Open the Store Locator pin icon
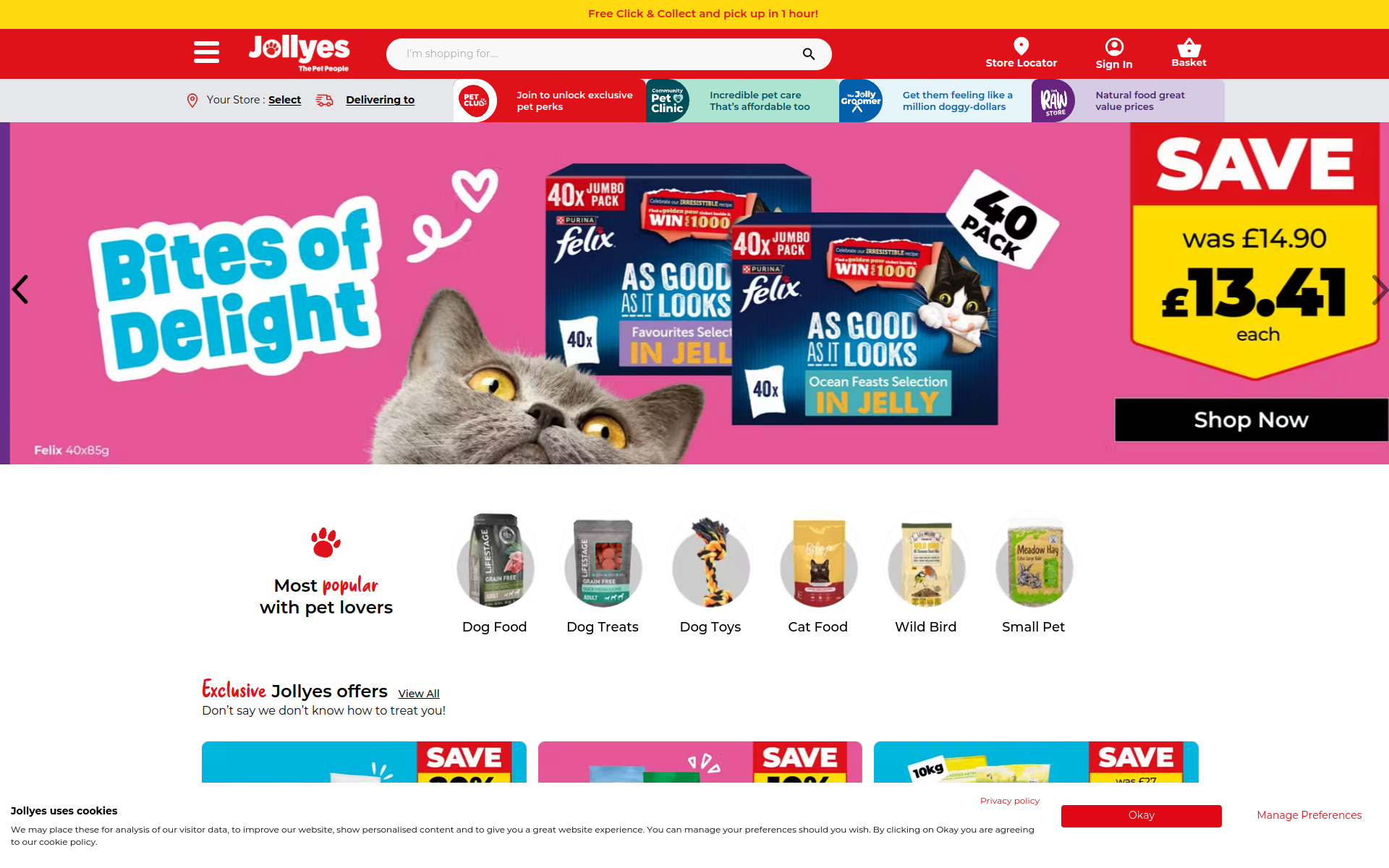This screenshot has height=868, width=1389. pos(1021,46)
